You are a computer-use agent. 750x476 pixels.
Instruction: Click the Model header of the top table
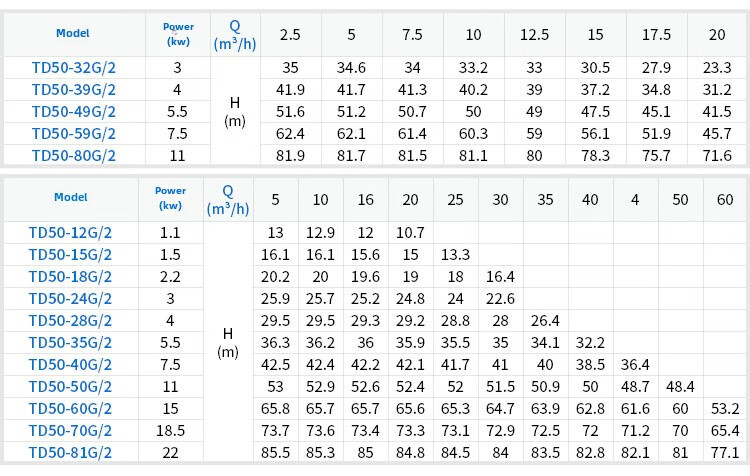(73, 33)
